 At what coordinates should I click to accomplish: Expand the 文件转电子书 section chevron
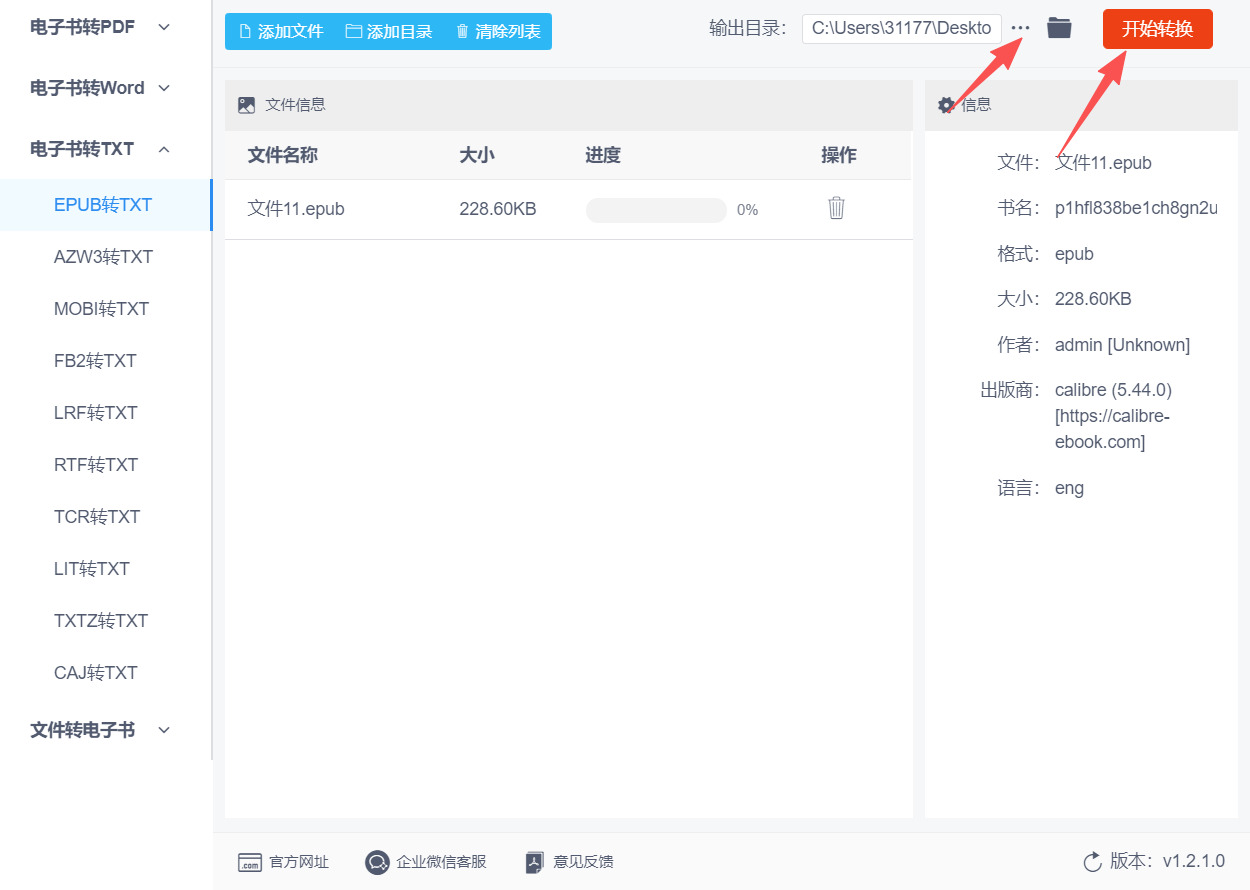point(164,730)
